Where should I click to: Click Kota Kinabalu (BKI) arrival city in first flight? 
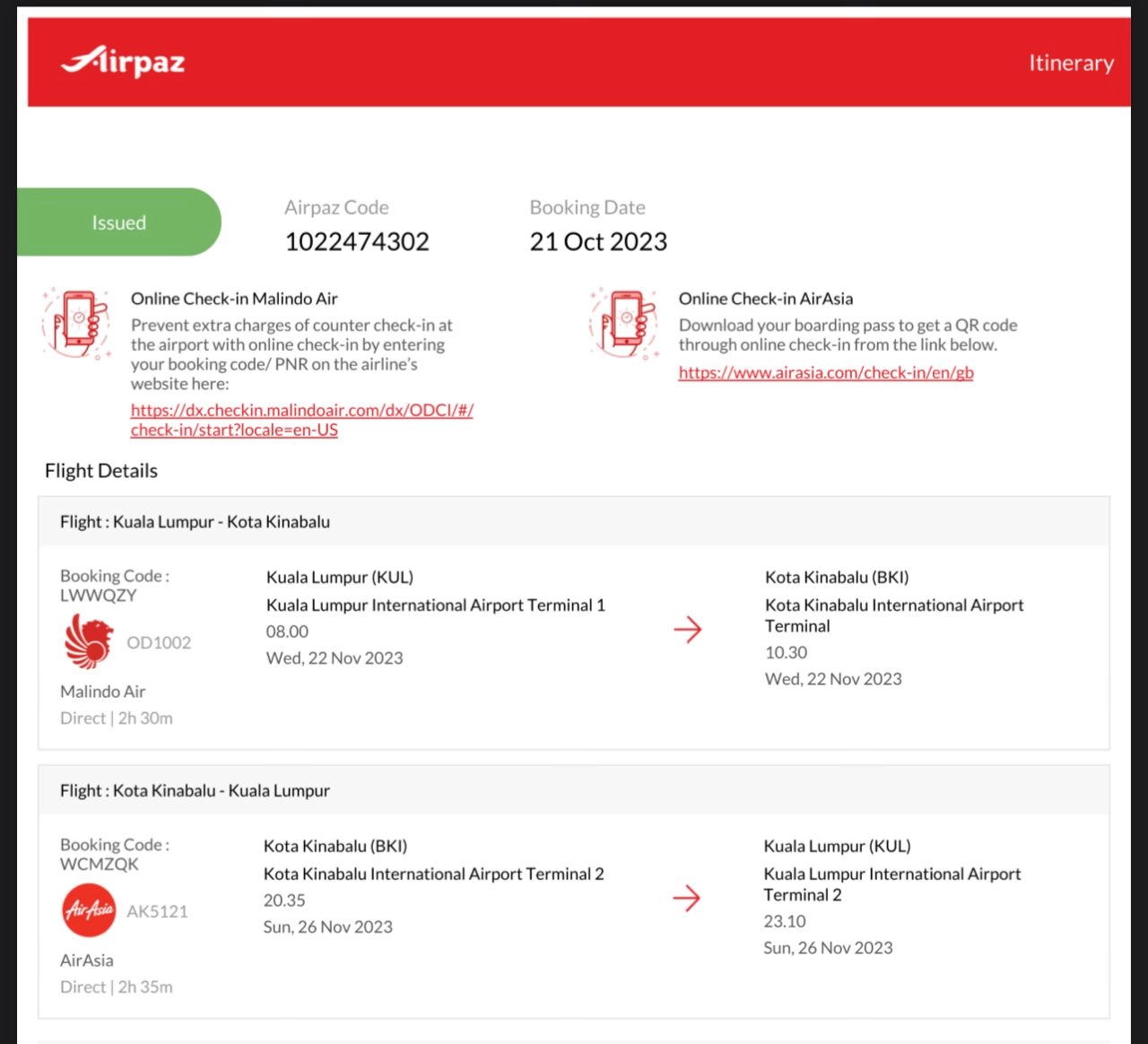(837, 578)
